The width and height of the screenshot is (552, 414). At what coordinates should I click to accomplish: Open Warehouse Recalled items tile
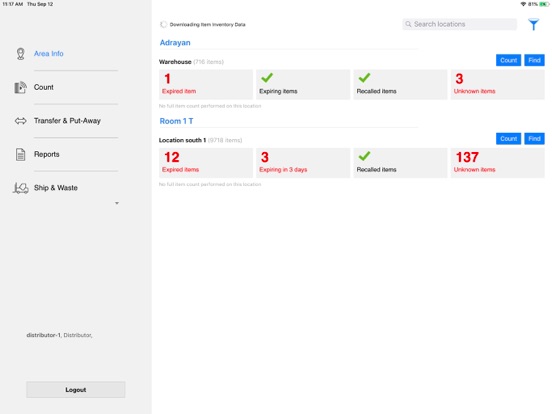click(x=400, y=84)
